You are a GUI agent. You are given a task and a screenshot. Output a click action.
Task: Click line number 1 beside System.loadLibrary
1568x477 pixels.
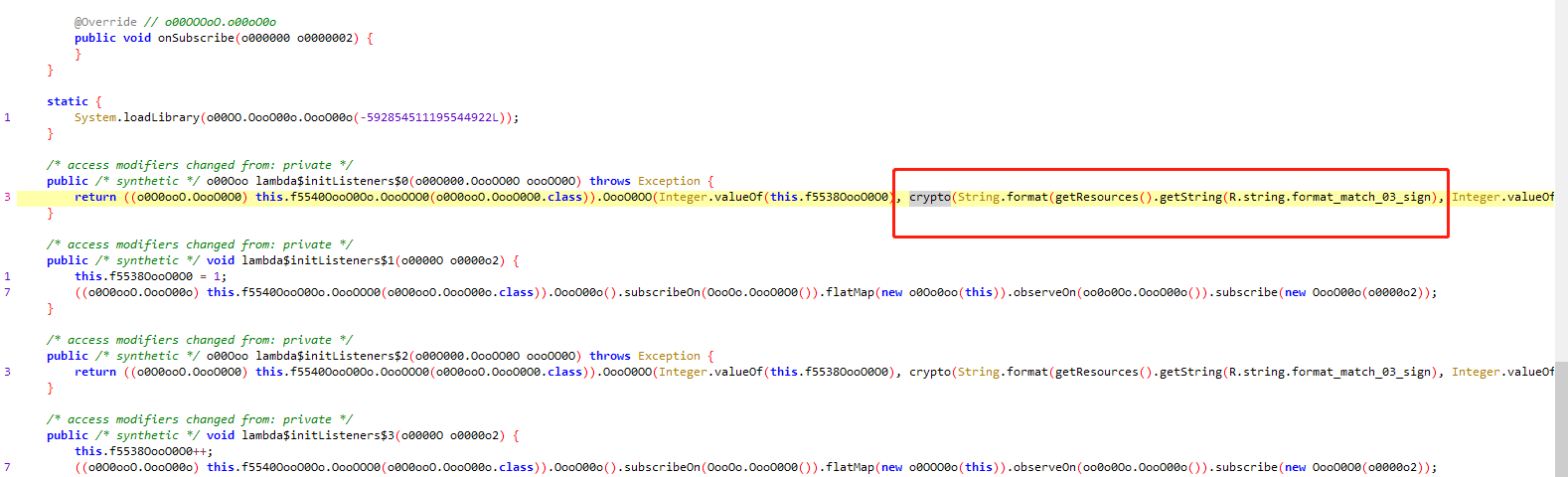point(8,117)
